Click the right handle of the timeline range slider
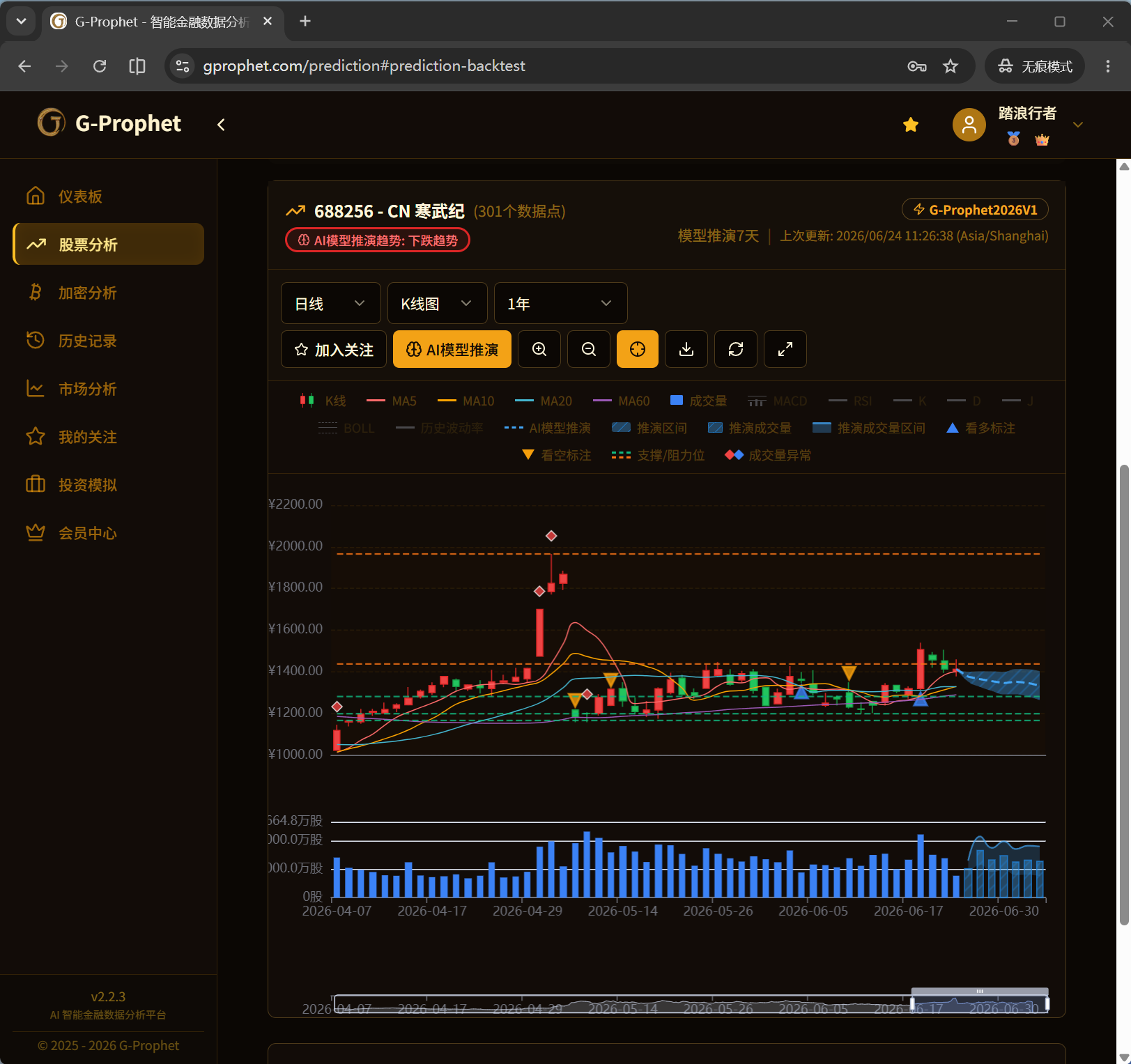This screenshot has width=1131, height=1064. pos(1047,1003)
